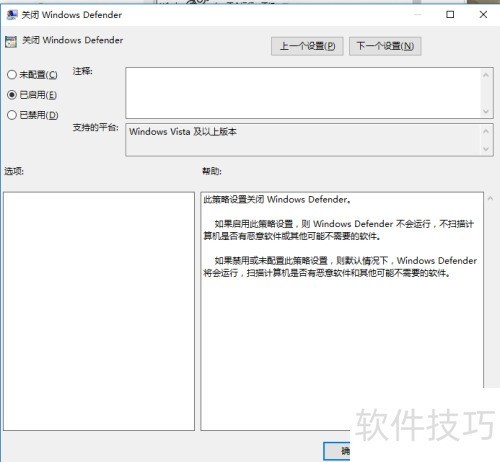
Task: Maximize the 关闭 Windows Defender window
Action: [x=450, y=14]
